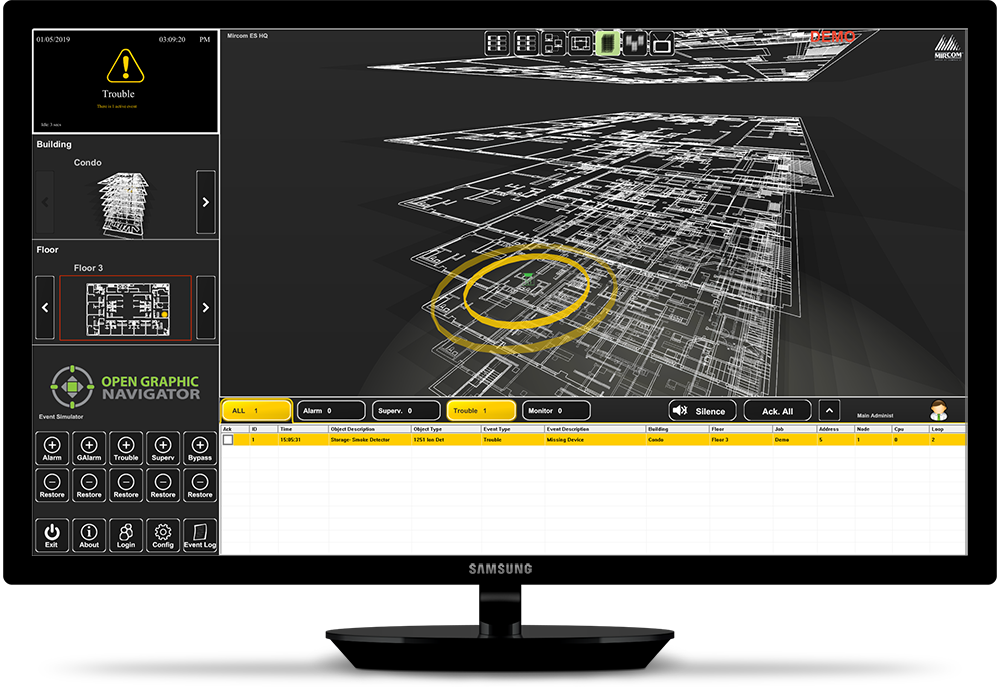Restore the simulated Alarm event
The image size is (1000, 687).
coord(52,485)
